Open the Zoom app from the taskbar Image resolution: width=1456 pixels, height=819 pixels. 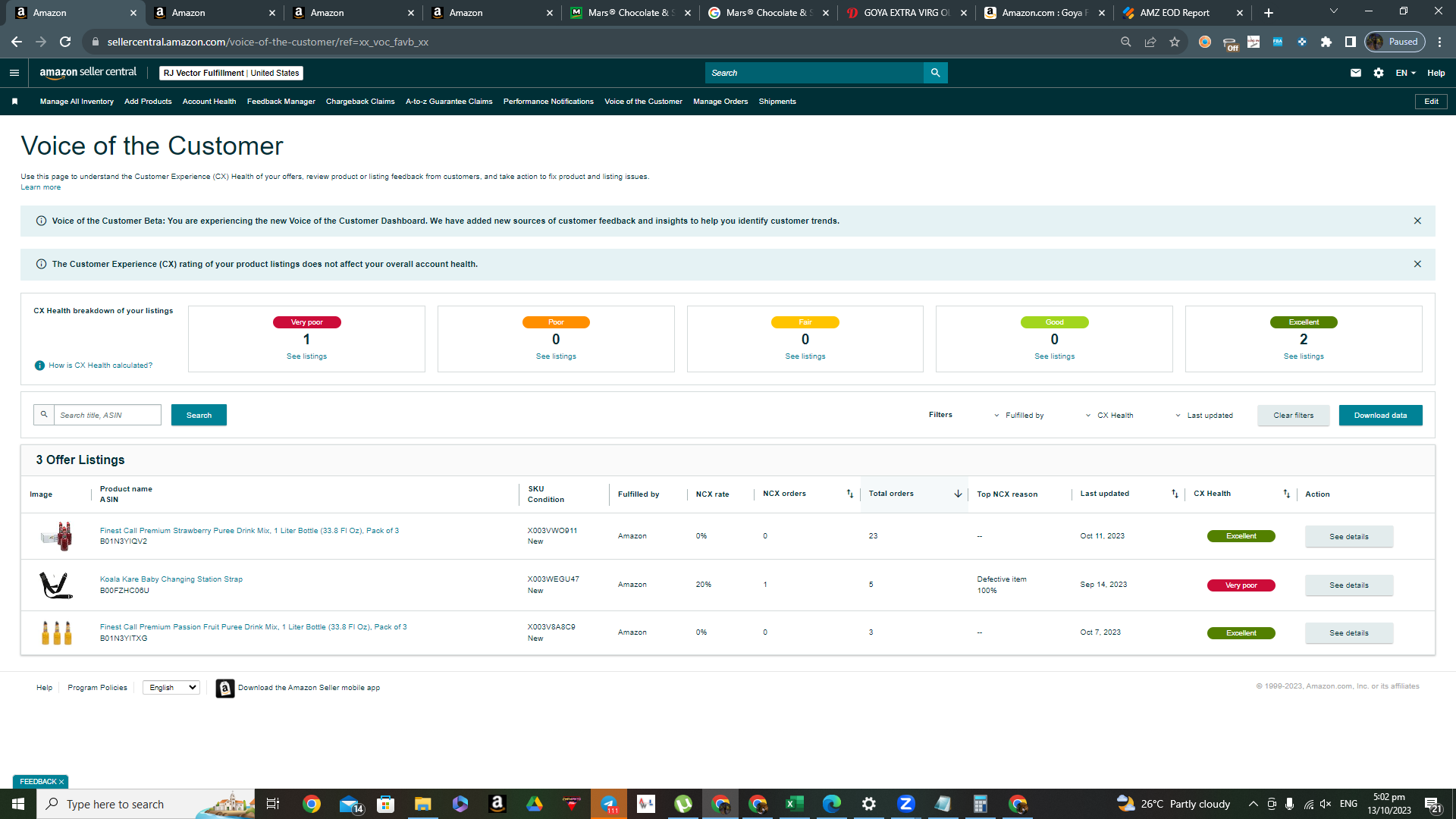(905, 804)
